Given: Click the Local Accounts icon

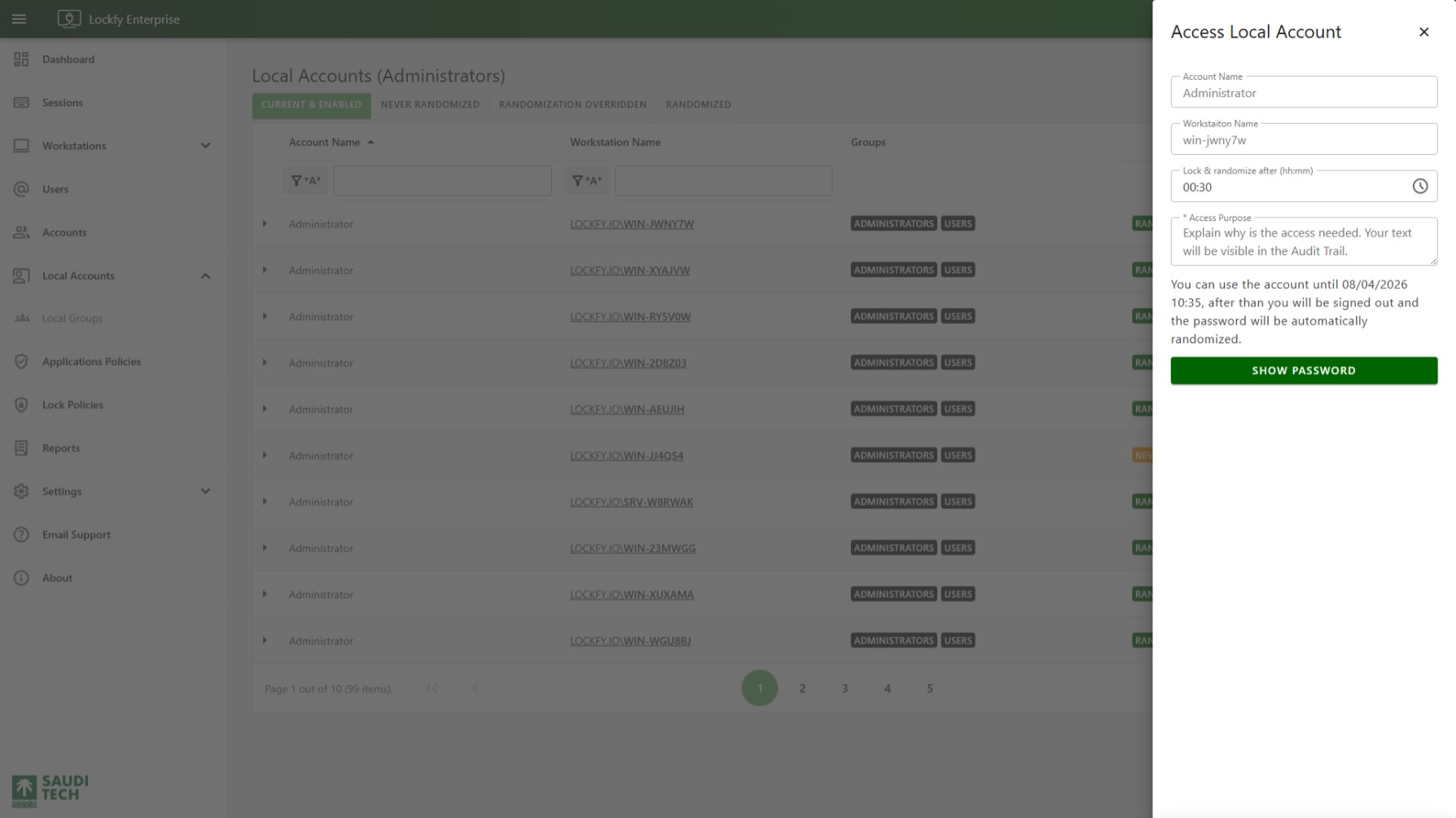Looking at the screenshot, I should 21,275.
